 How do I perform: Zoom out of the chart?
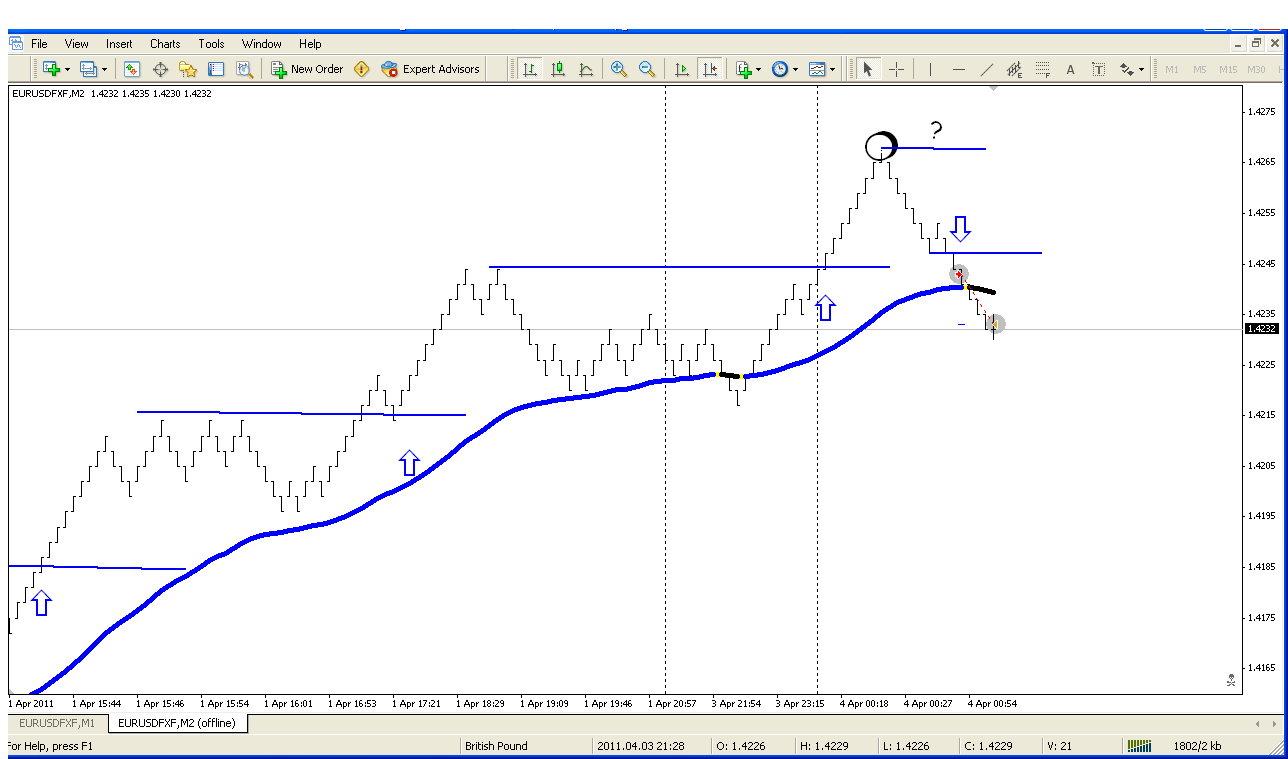pyautogui.click(x=647, y=69)
